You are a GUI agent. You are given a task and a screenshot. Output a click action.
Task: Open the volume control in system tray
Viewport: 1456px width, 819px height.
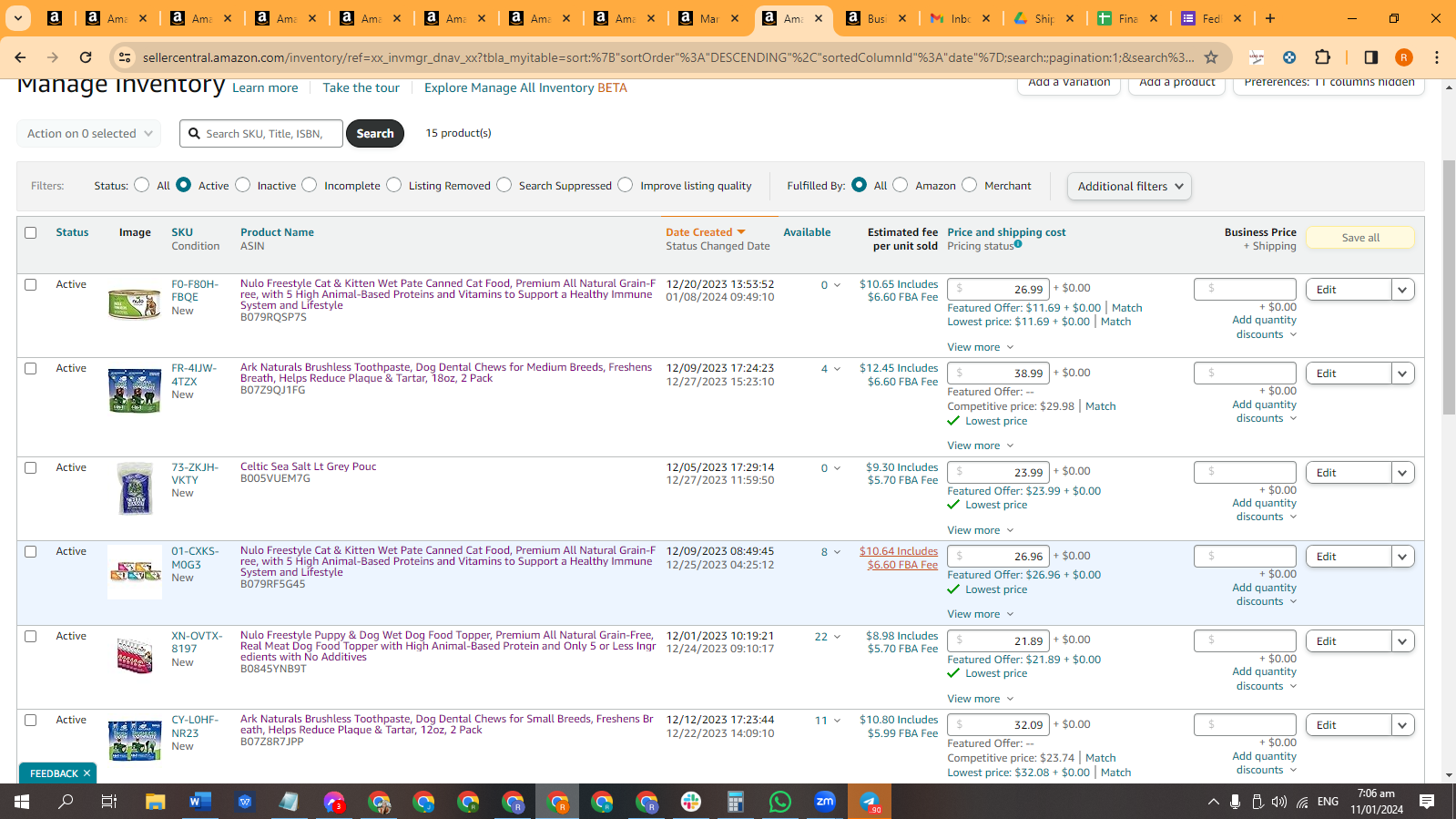click(1279, 802)
